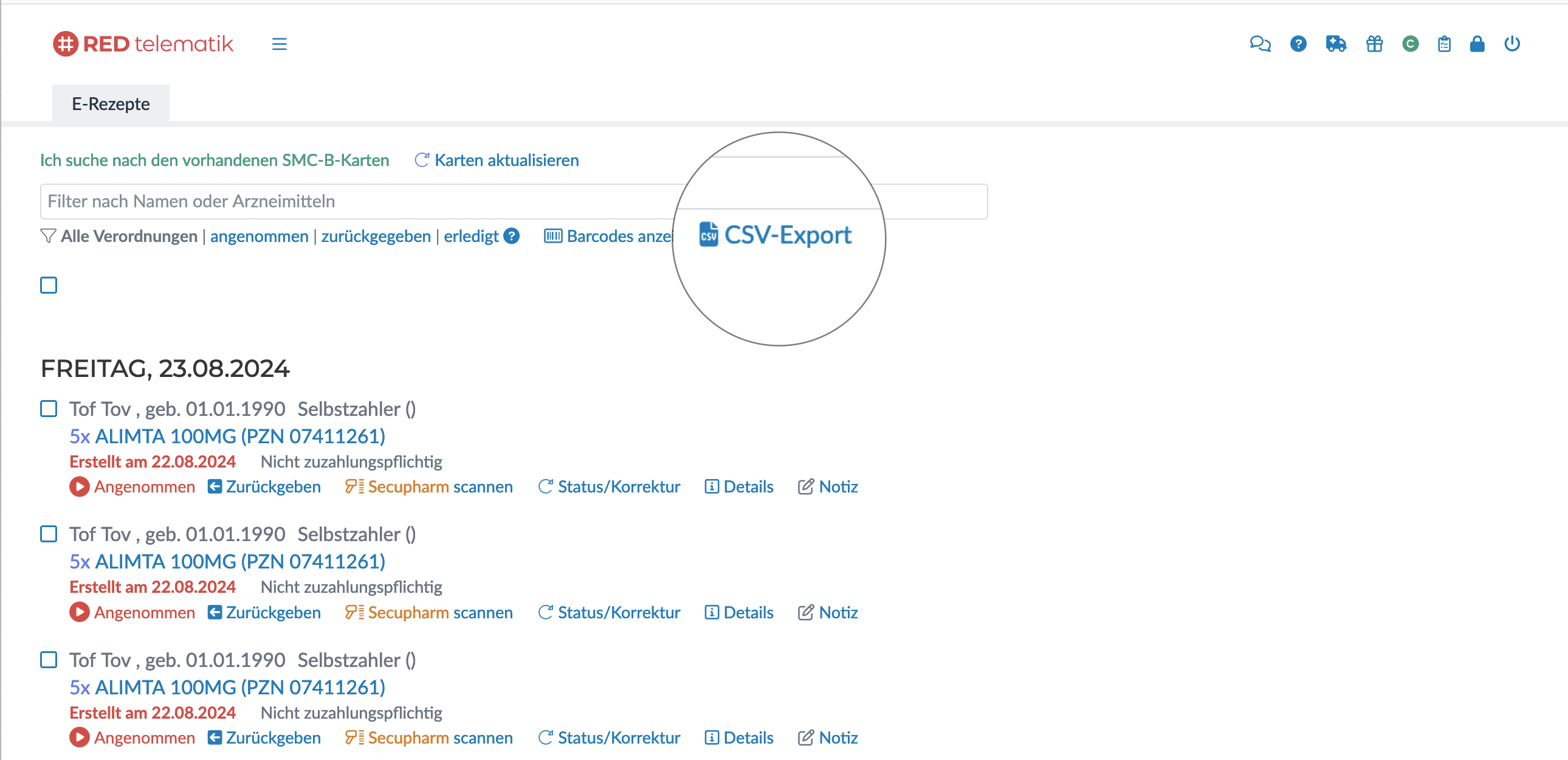Click the green circled C icon
The height and width of the screenshot is (760, 1568).
(1410, 44)
